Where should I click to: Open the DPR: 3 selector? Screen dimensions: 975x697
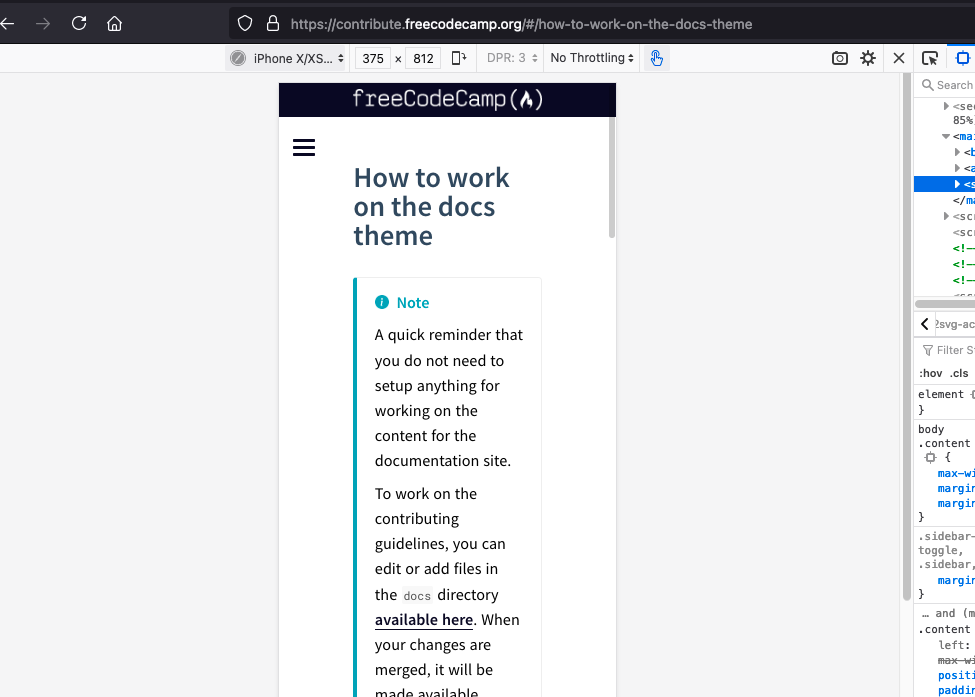pyautogui.click(x=512, y=58)
